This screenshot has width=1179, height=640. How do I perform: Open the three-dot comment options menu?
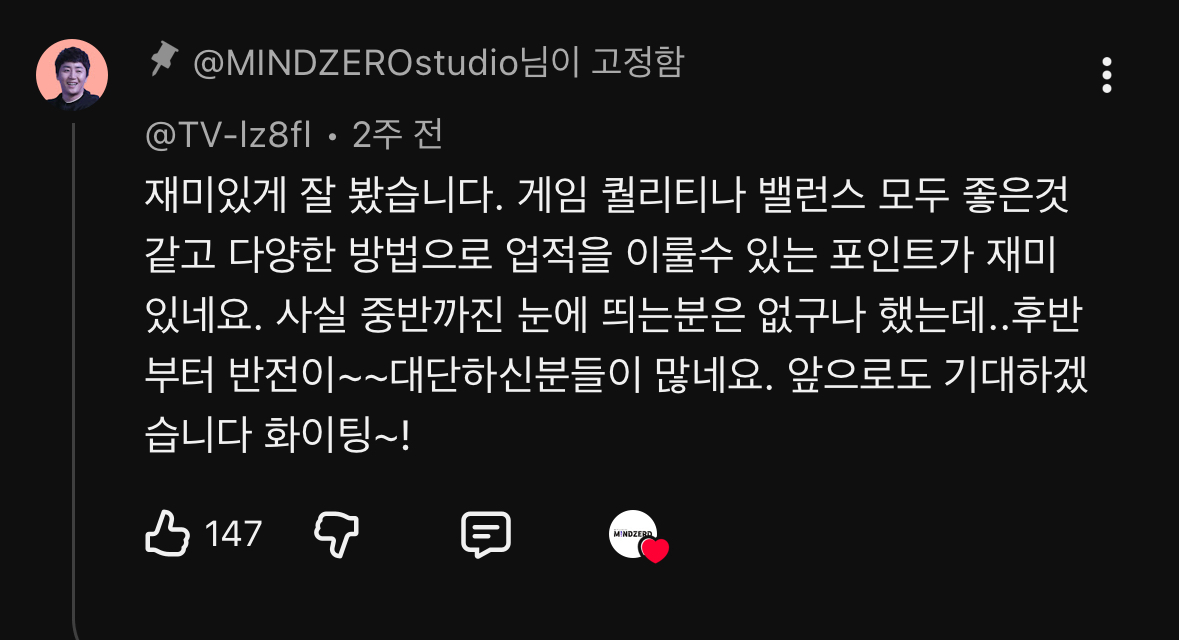point(1107,75)
